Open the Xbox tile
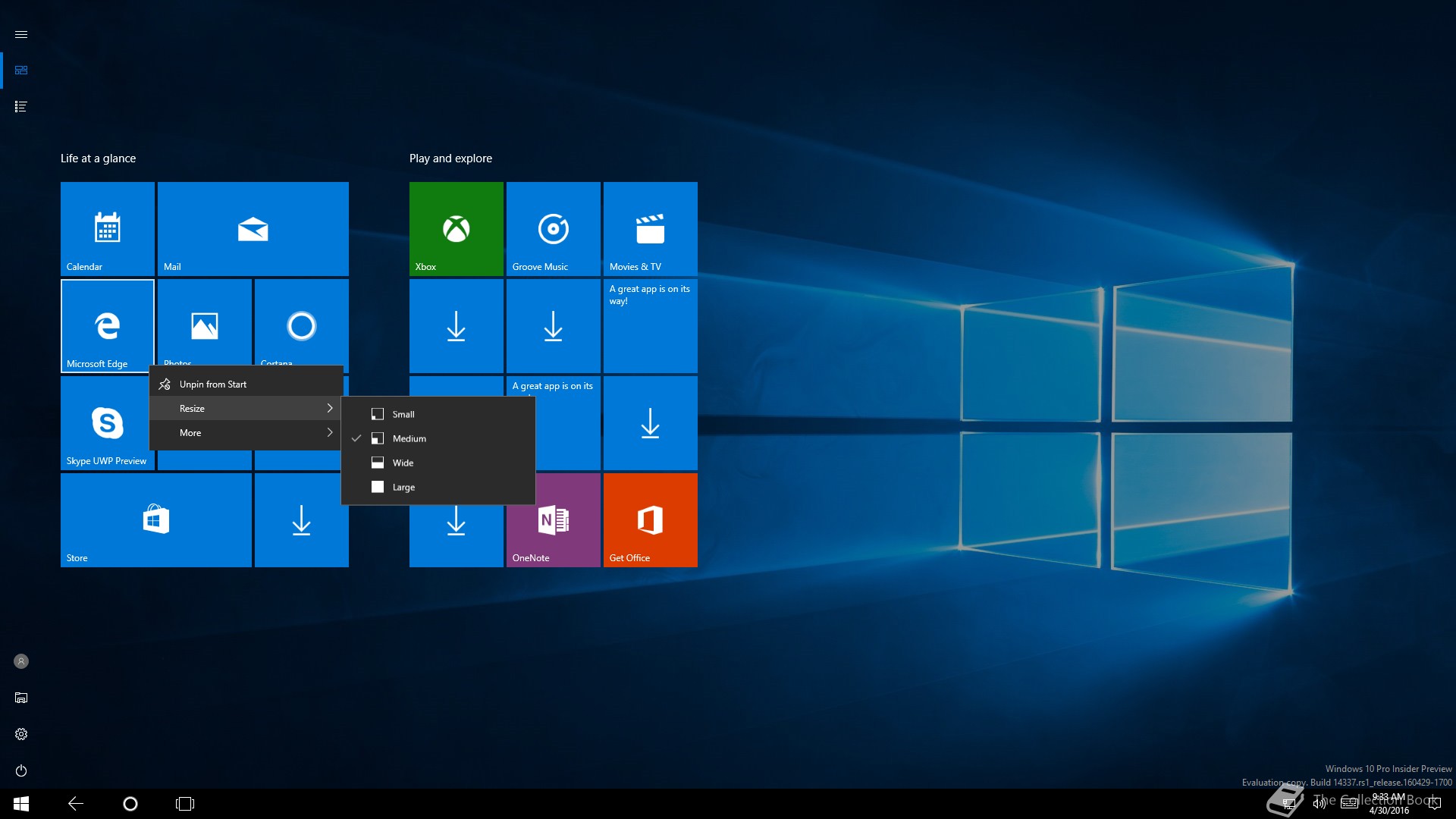The image size is (1456, 819). [456, 228]
